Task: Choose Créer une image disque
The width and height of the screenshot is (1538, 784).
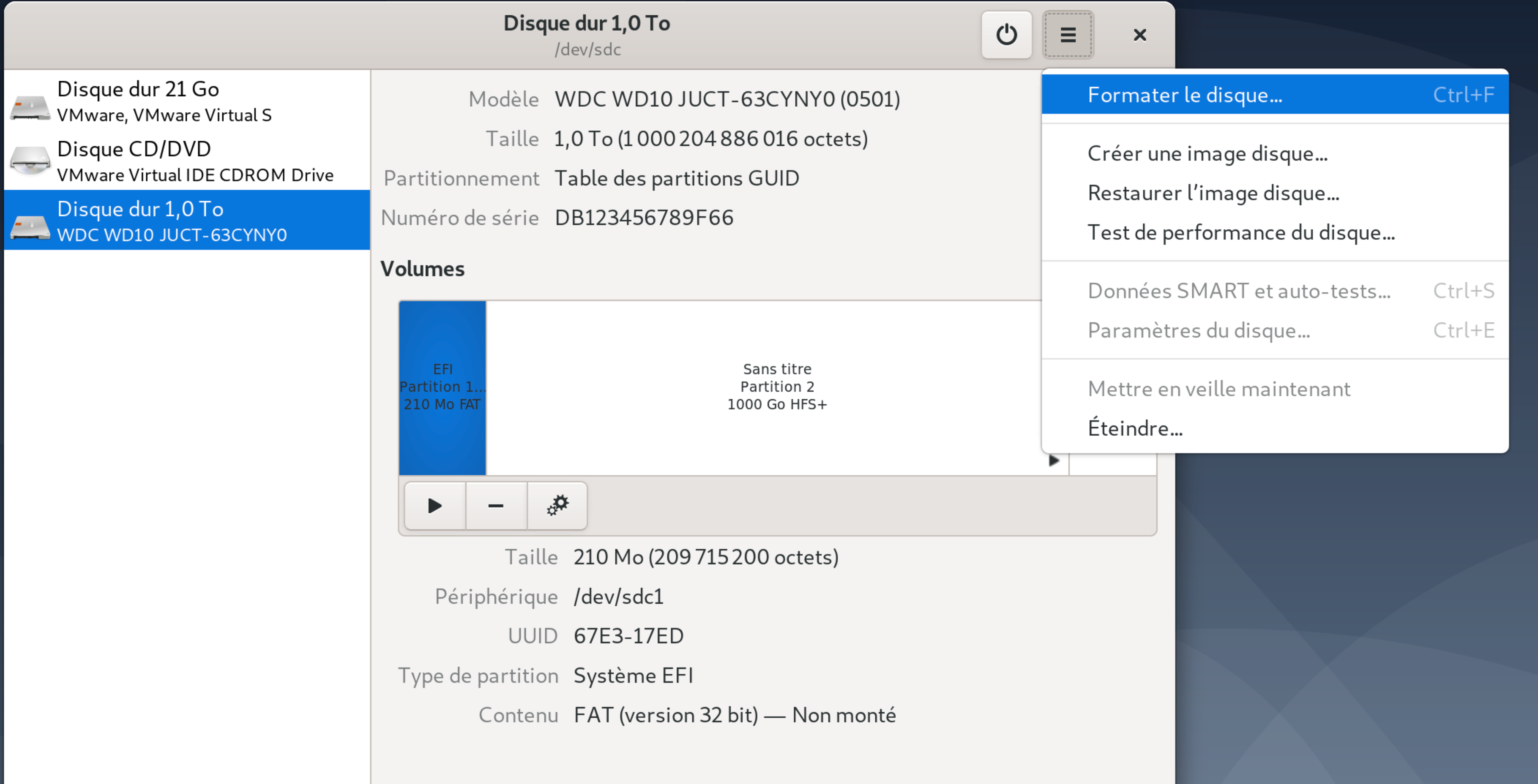Action: (x=1275, y=153)
